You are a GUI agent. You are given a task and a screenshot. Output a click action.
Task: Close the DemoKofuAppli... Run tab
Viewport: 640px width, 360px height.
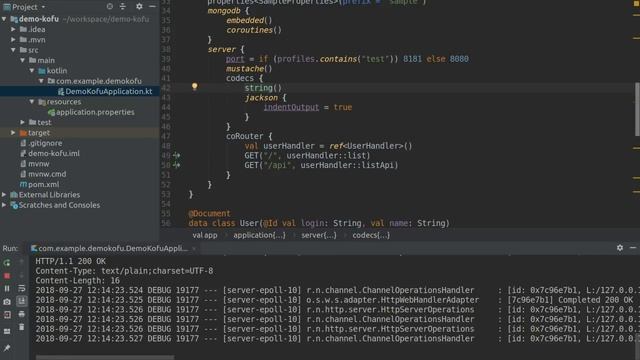pos(194,248)
